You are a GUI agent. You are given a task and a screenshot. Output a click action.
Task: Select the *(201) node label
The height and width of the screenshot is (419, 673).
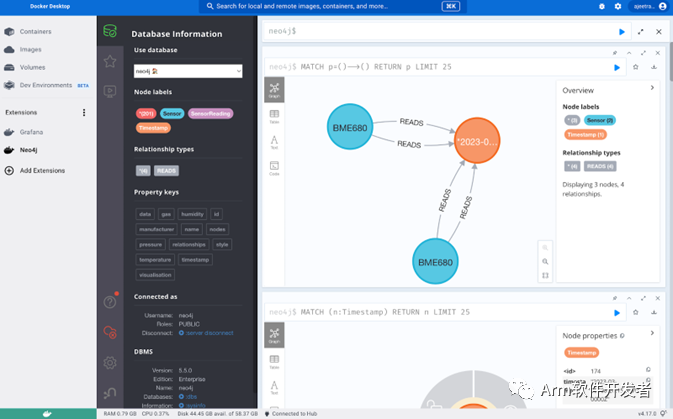(x=146, y=114)
